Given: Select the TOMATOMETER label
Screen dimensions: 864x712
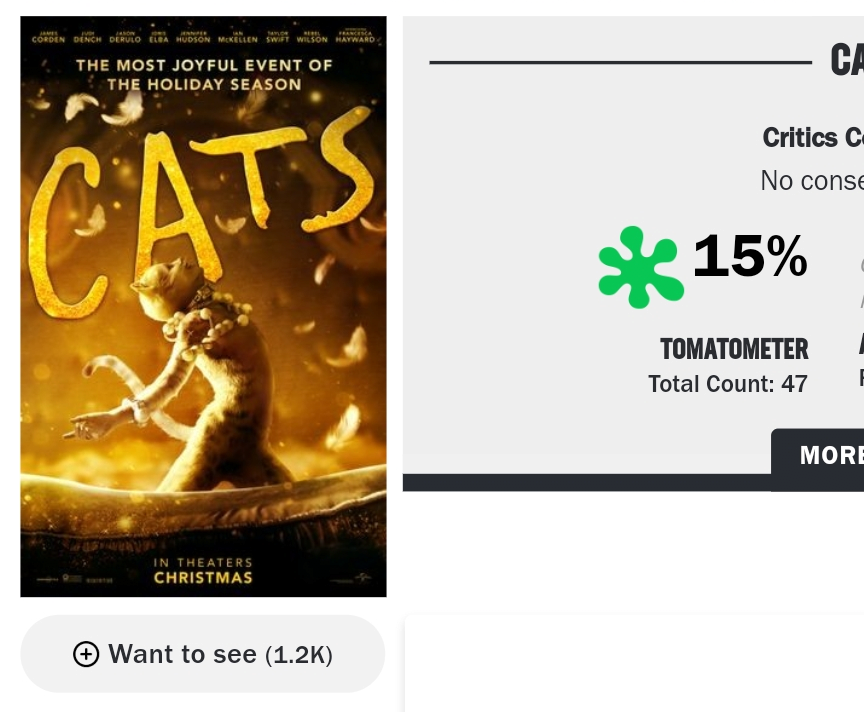Looking at the screenshot, I should (734, 349).
